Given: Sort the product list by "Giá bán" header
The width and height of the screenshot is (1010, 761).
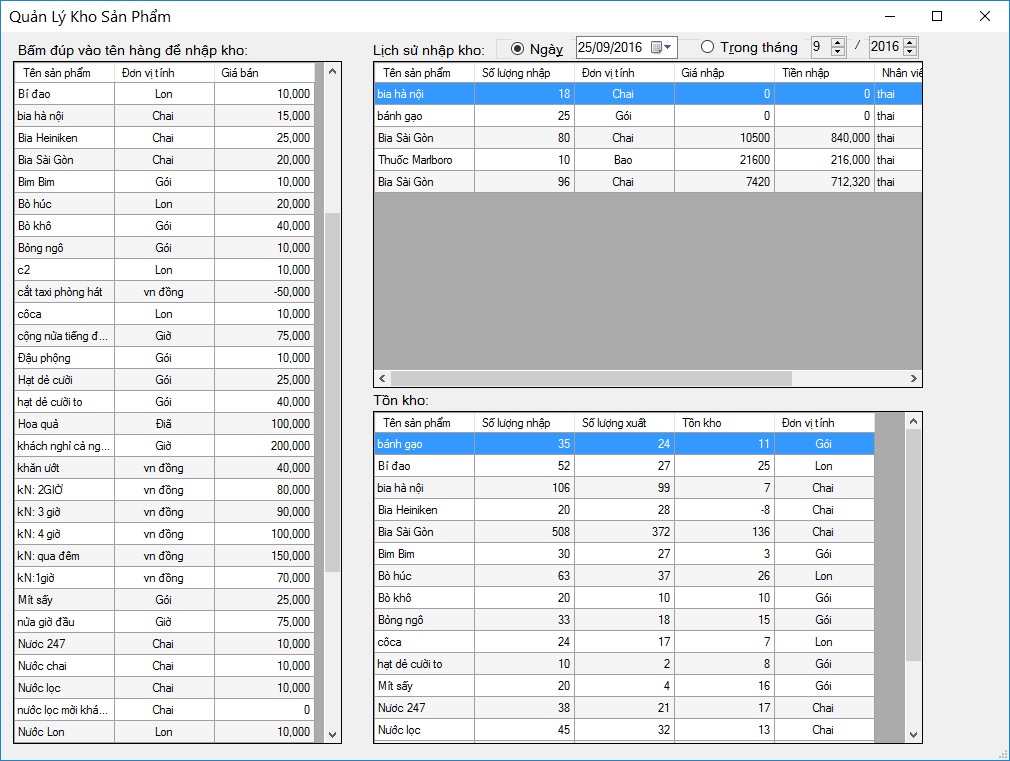Looking at the screenshot, I should point(264,73).
